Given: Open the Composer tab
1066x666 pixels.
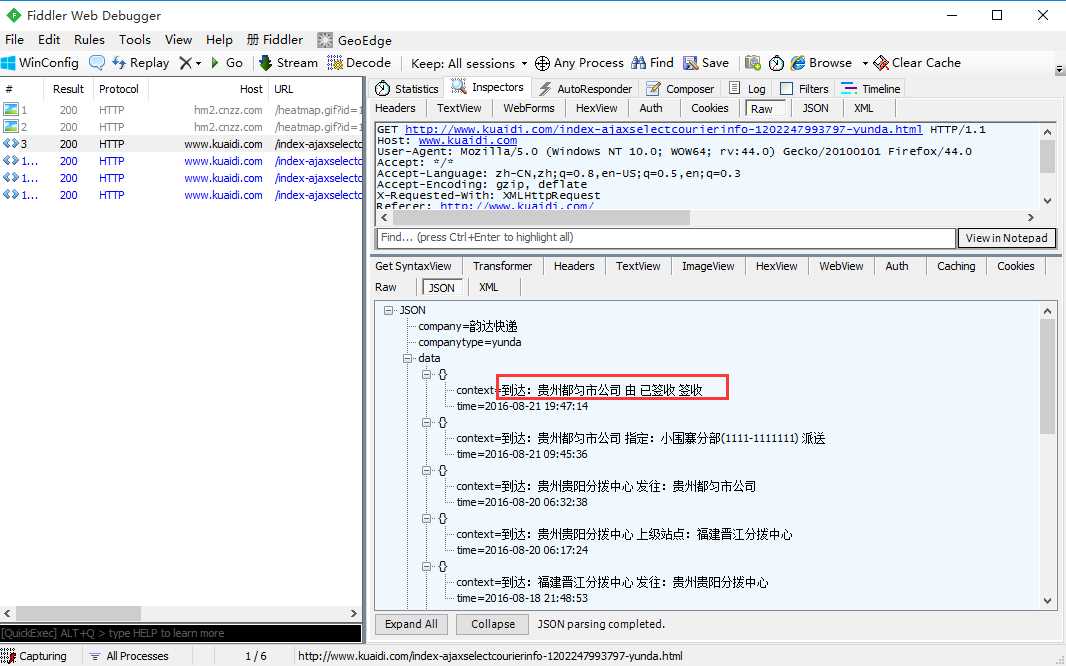Looking at the screenshot, I should (681, 88).
